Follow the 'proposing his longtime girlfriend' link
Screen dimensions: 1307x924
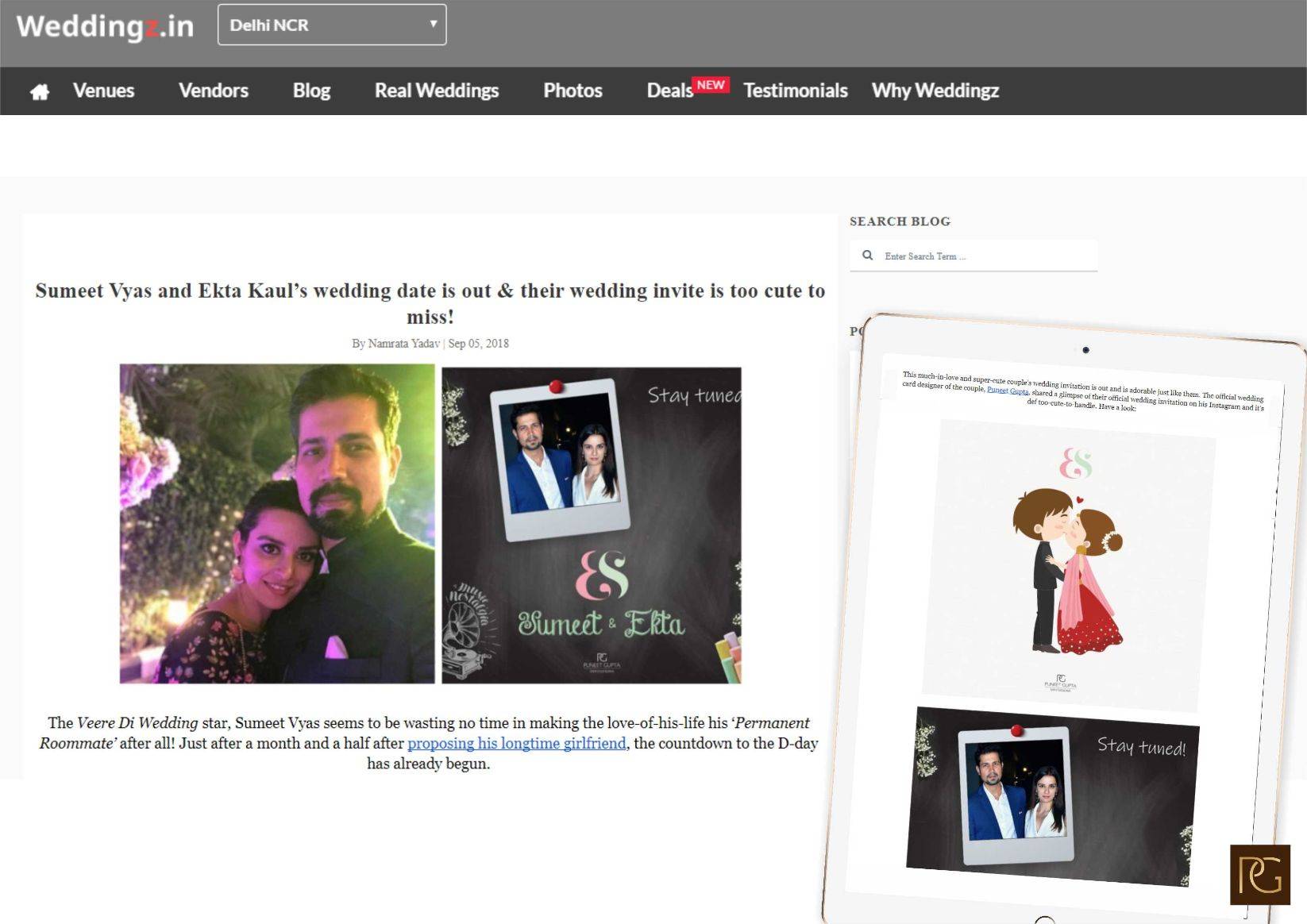(x=516, y=744)
